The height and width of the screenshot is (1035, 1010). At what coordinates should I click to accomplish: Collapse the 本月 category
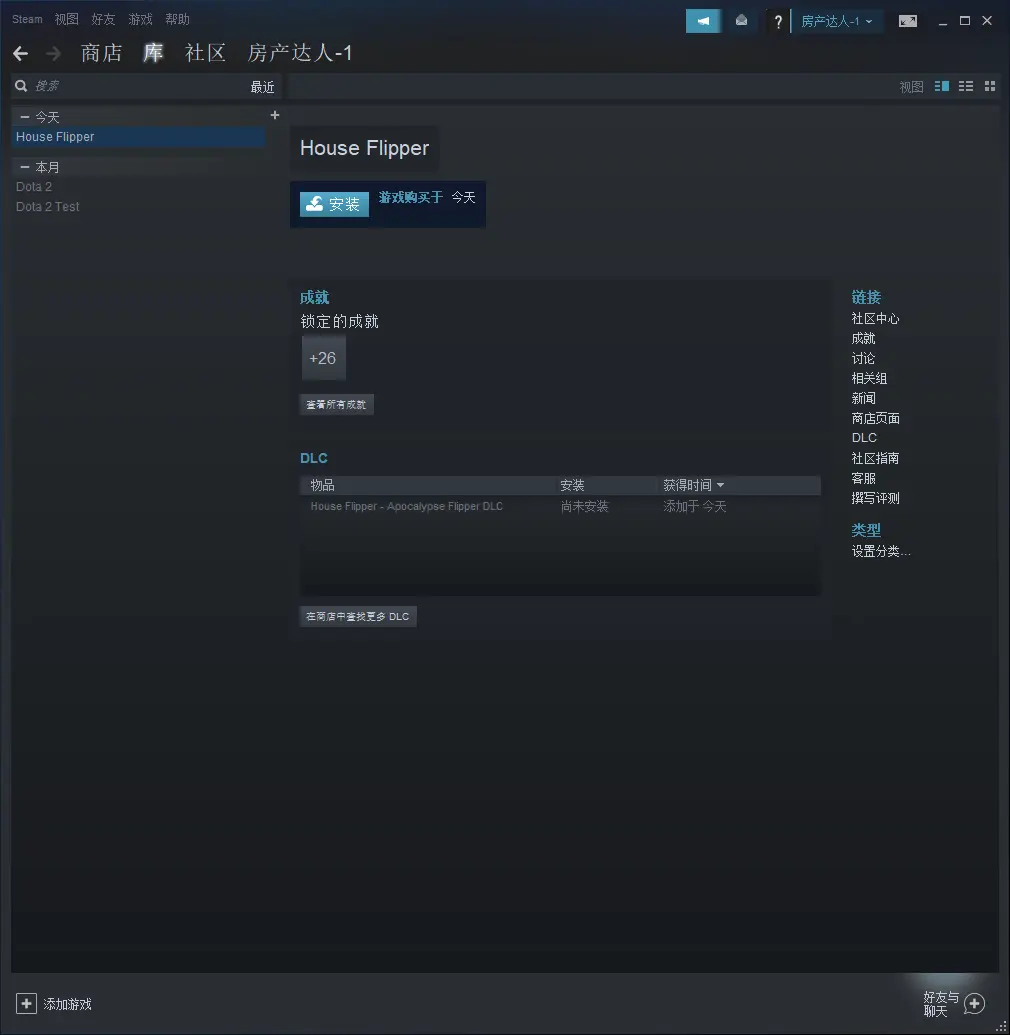click(x=24, y=167)
